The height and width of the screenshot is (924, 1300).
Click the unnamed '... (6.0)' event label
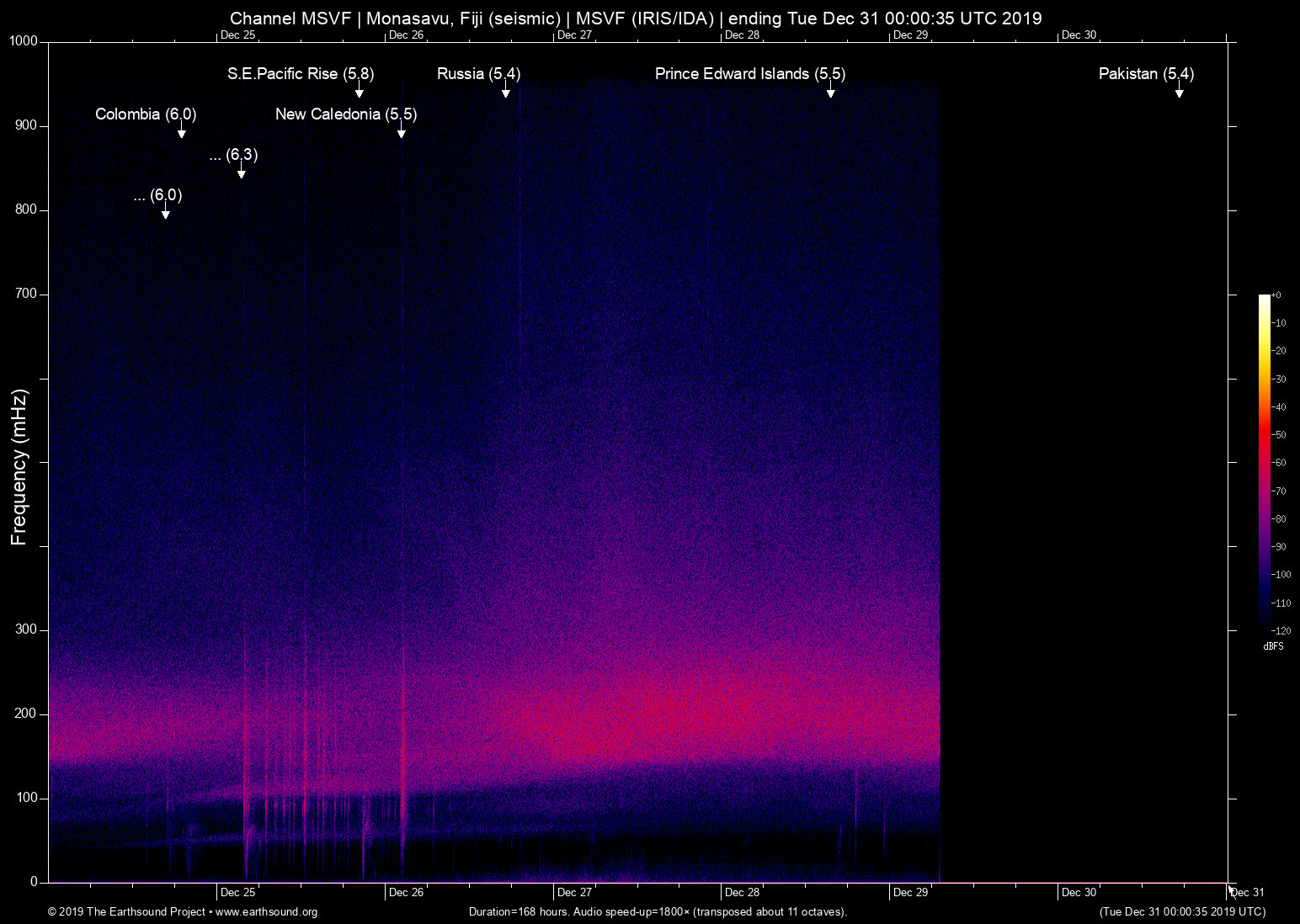click(x=157, y=195)
